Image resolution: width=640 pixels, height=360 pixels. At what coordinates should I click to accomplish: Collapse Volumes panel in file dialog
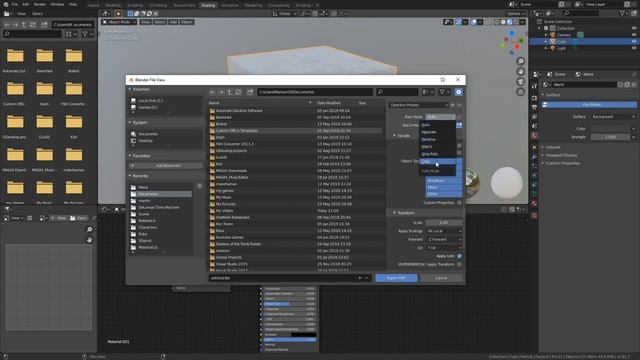[130, 89]
